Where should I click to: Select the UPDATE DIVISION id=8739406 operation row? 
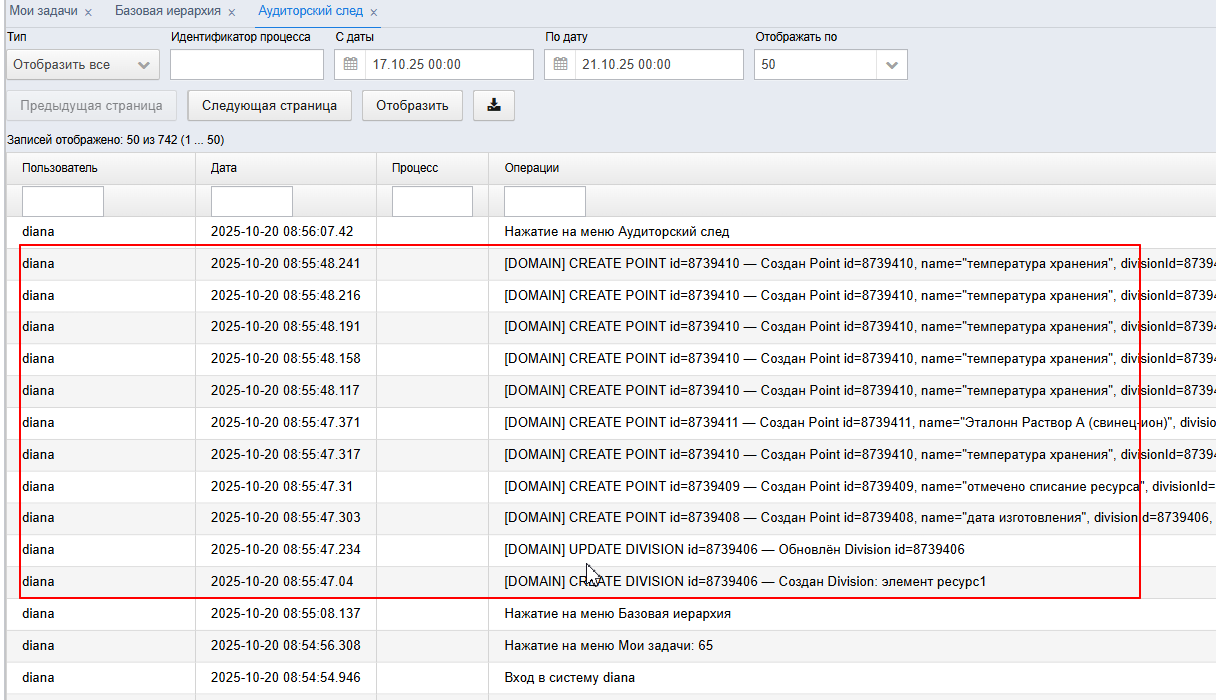(611, 549)
